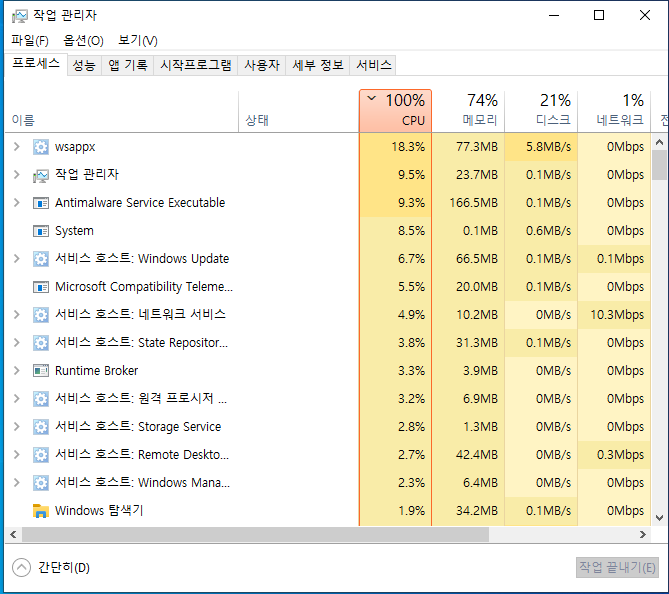The height and width of the screenshot is (594, 669).
Task: Click the 네트워크 서비스 service host icon
Action: pyautogui.click(x=41, y=314)
